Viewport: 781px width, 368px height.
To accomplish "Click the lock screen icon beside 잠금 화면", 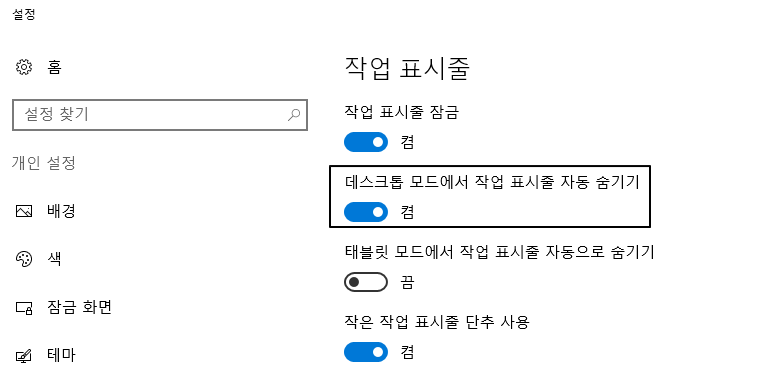I will tap(24, 308).
